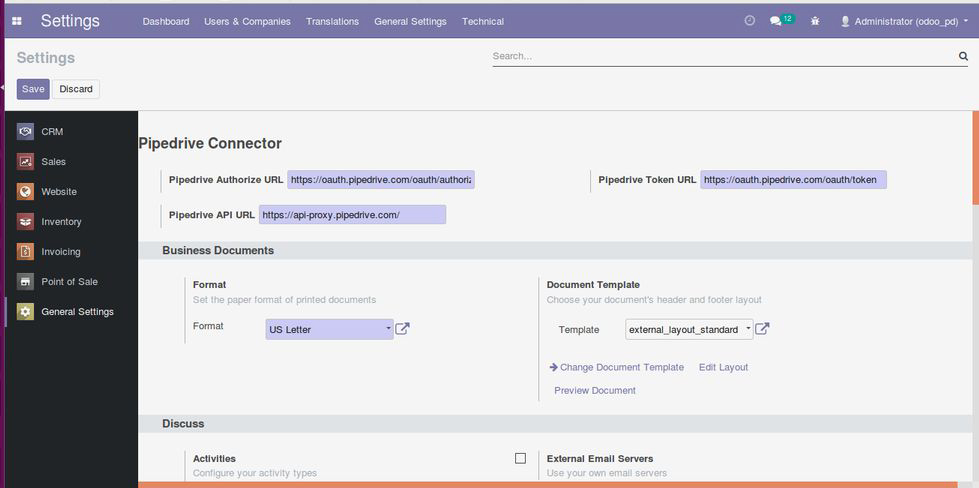Click the Pipedrive API URL field
This screenshot has width=979, height=488.
(352, 215)
